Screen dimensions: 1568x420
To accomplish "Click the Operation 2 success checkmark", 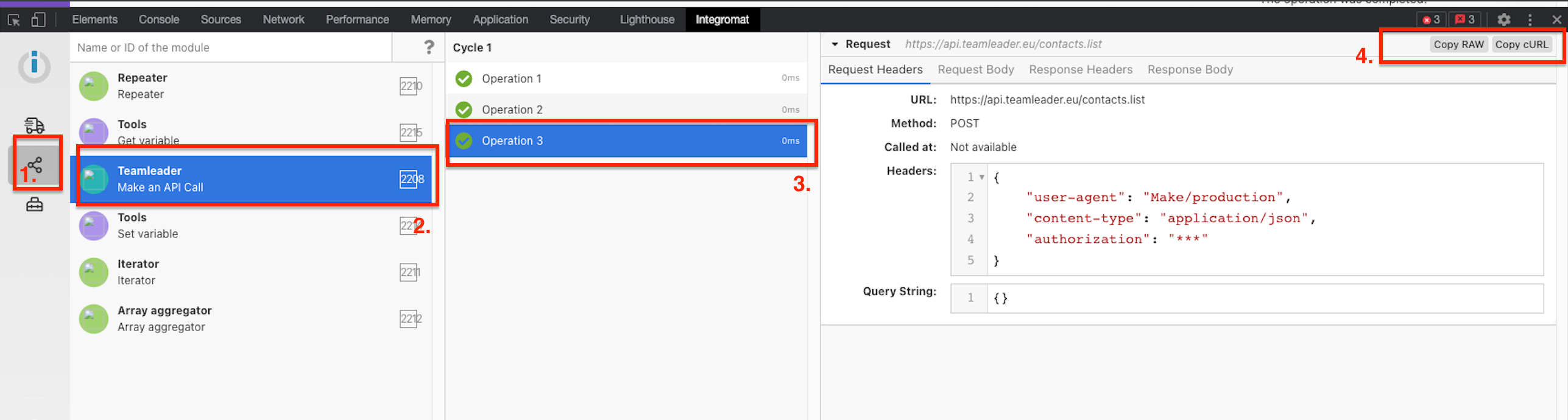I will (x=464, y=110).
